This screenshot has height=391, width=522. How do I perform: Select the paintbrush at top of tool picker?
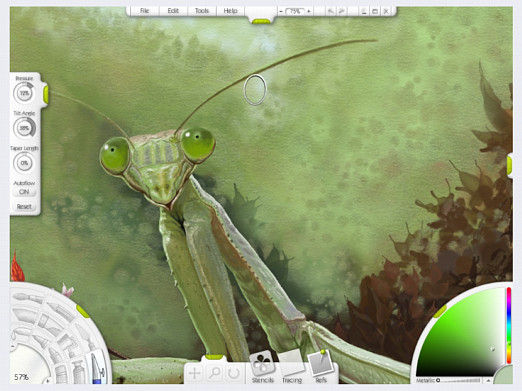coord(27,297)
